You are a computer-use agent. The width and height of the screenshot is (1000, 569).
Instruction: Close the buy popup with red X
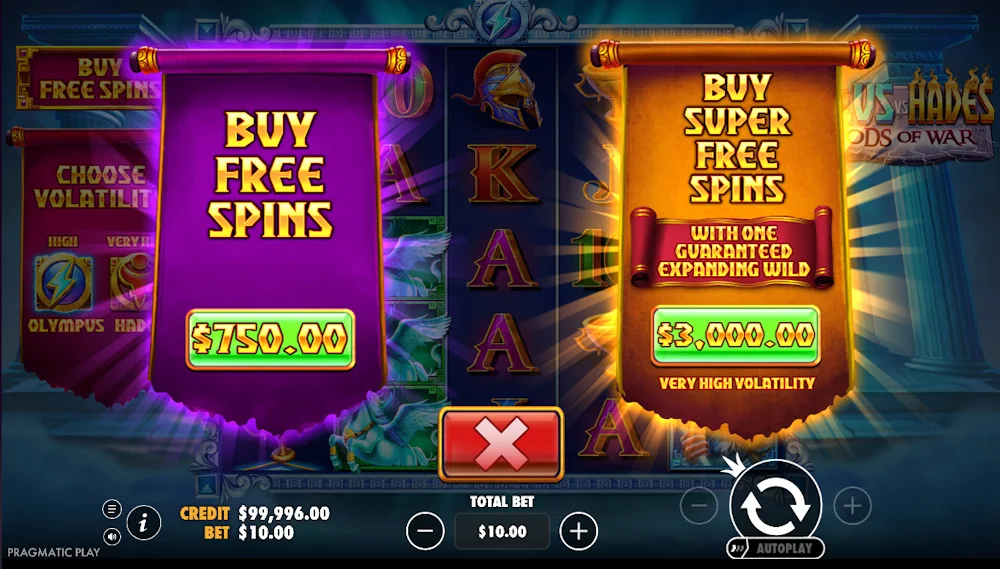pyautogui.click(x=501, y=444)
